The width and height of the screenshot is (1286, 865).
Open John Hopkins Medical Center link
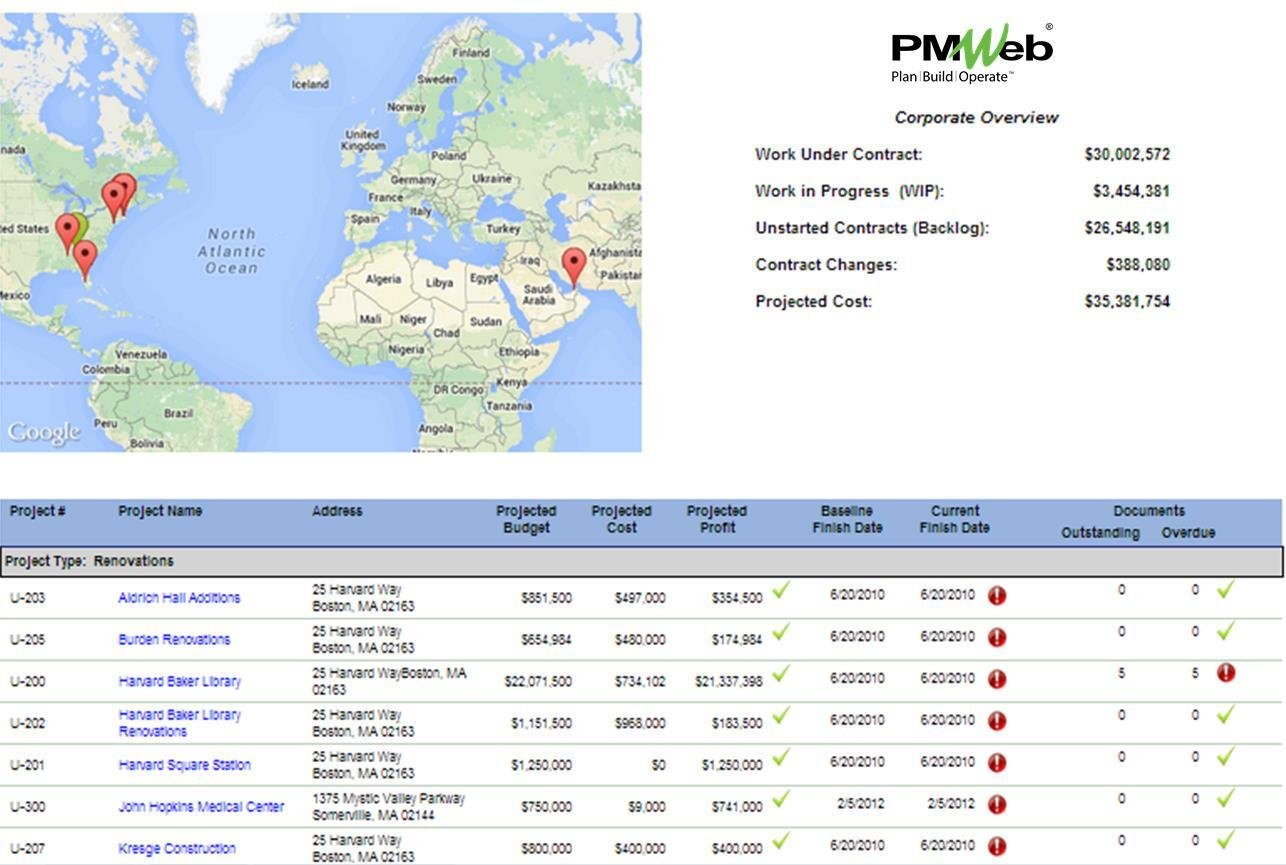point(201,807)
